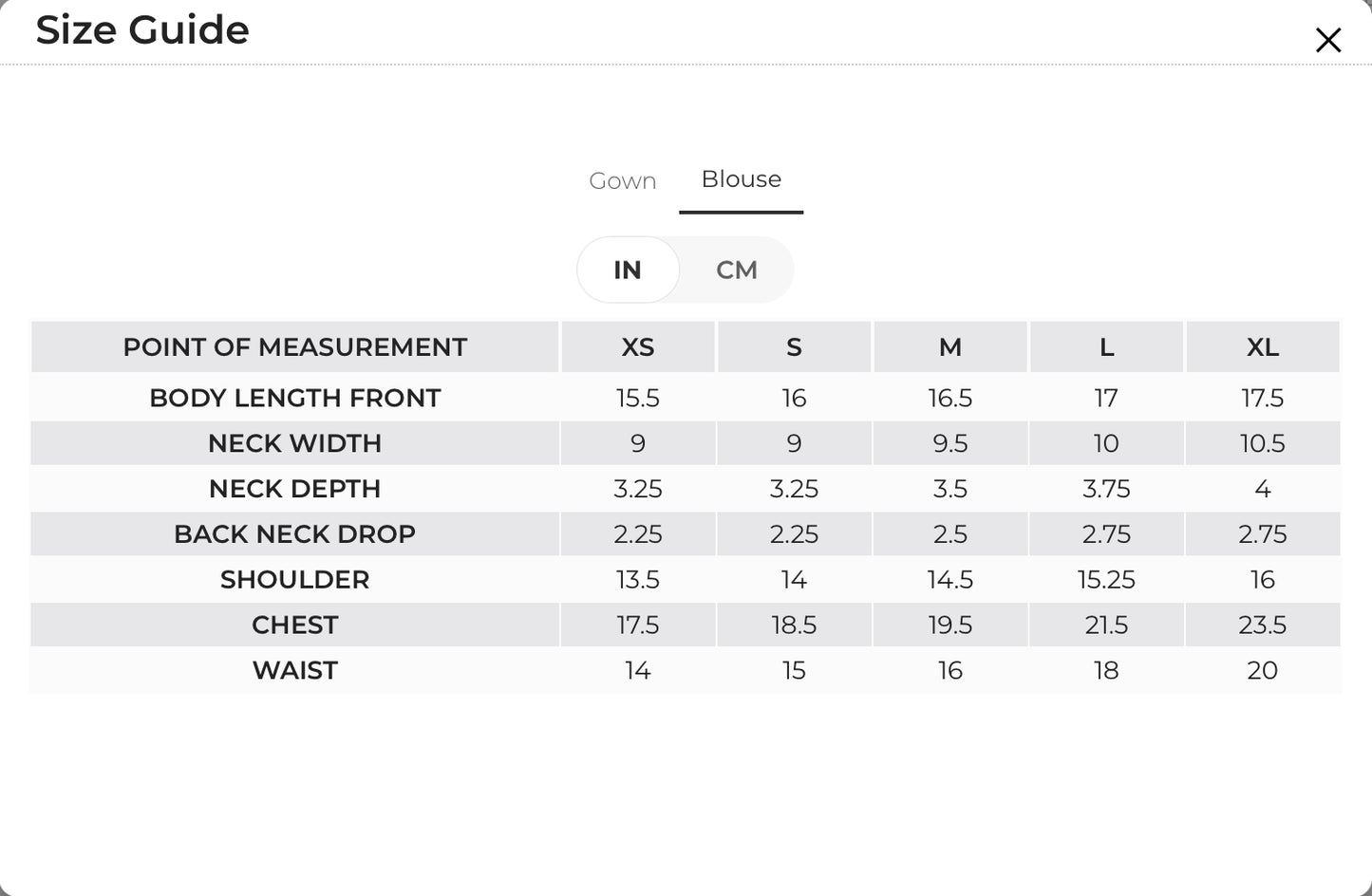Toggle units to IN
Viewport: 1372px width, 896px height.
click(x=628, y=270)
